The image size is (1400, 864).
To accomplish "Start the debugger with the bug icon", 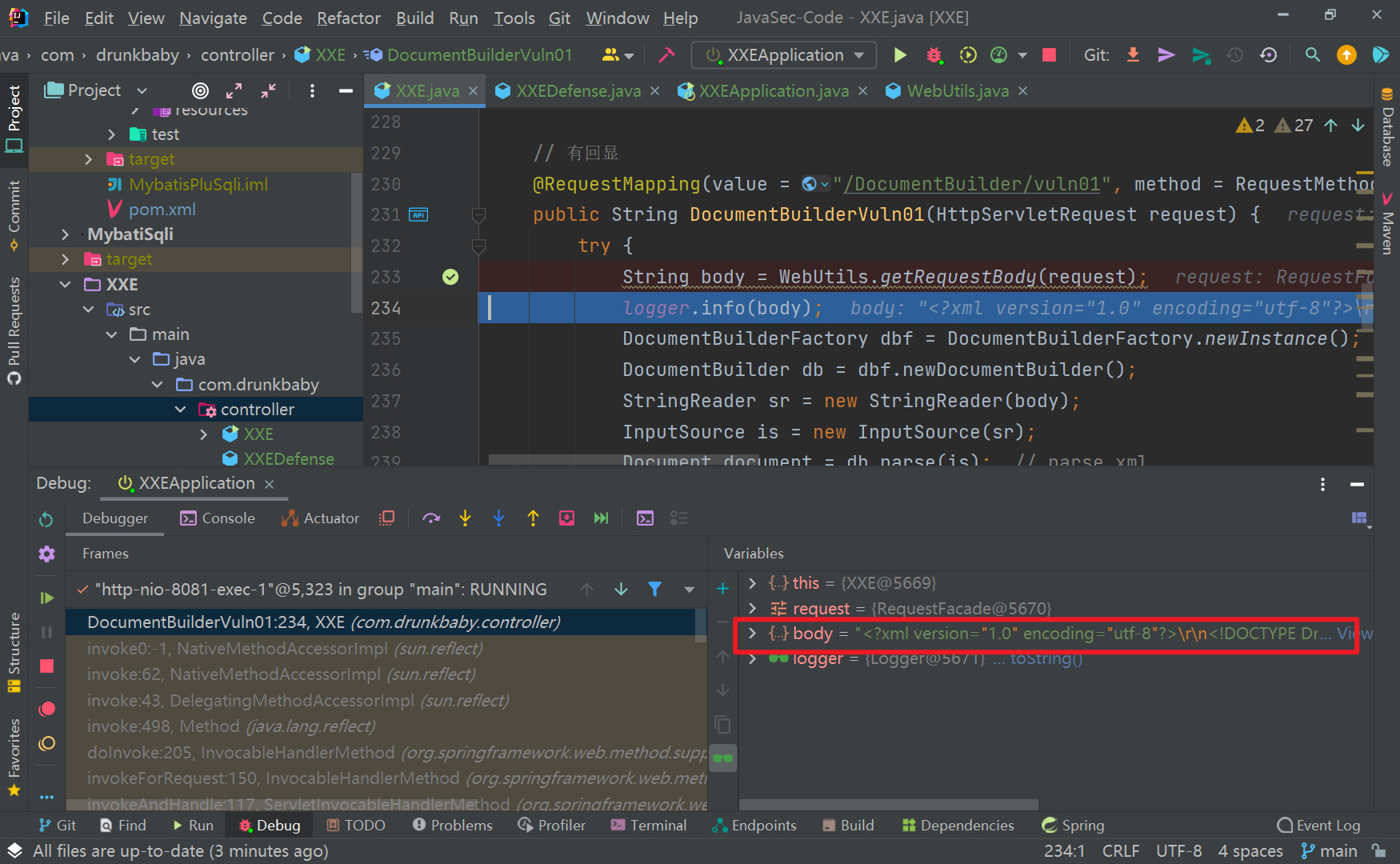I will (934, 54).
